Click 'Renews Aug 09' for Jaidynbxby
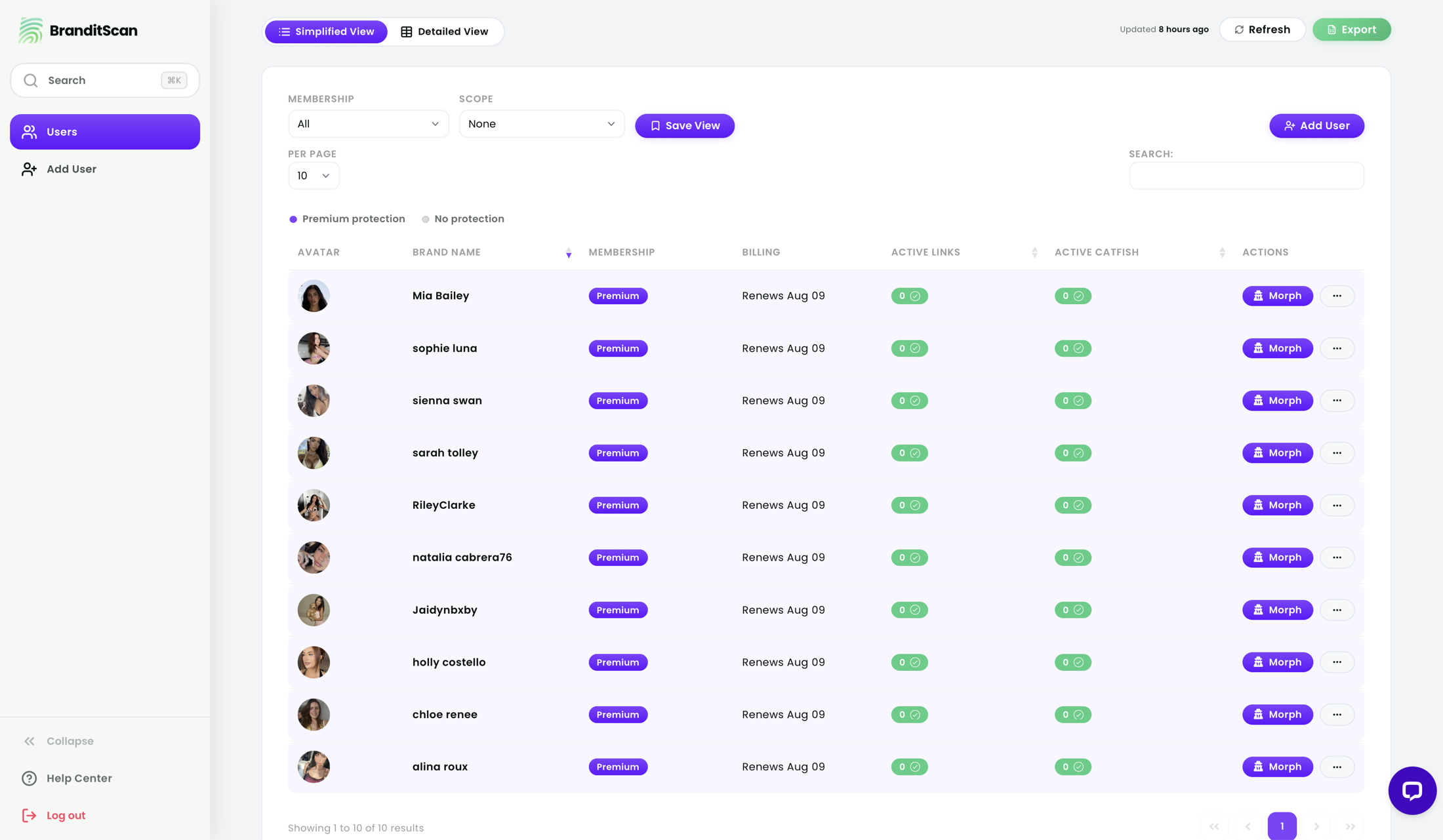Screen dimensions: 1443x840 point(783,610)
